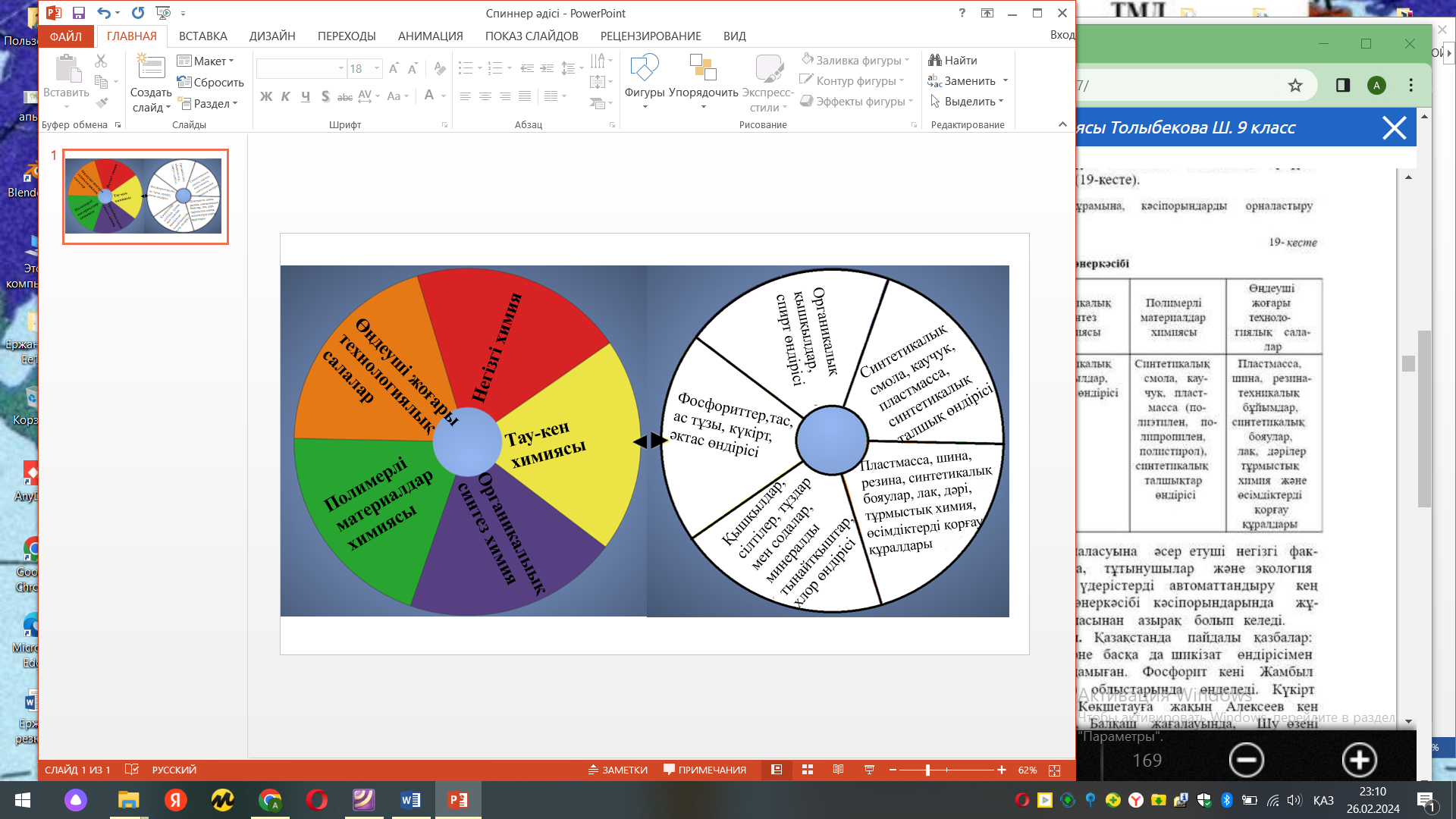Screen dimensions: 1456x819
Task: Align text left in paragraph group
Action: pos(465,96)
